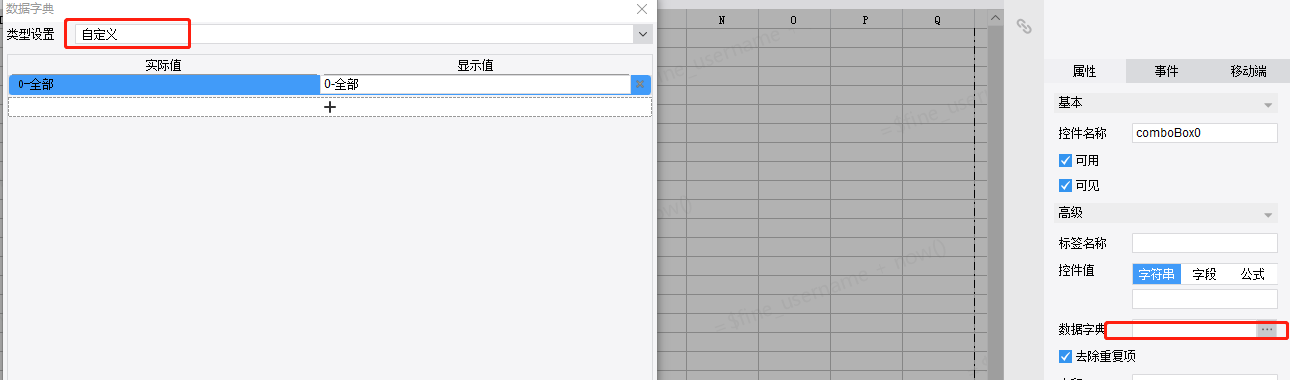Click the 显示值 column header

475,65
